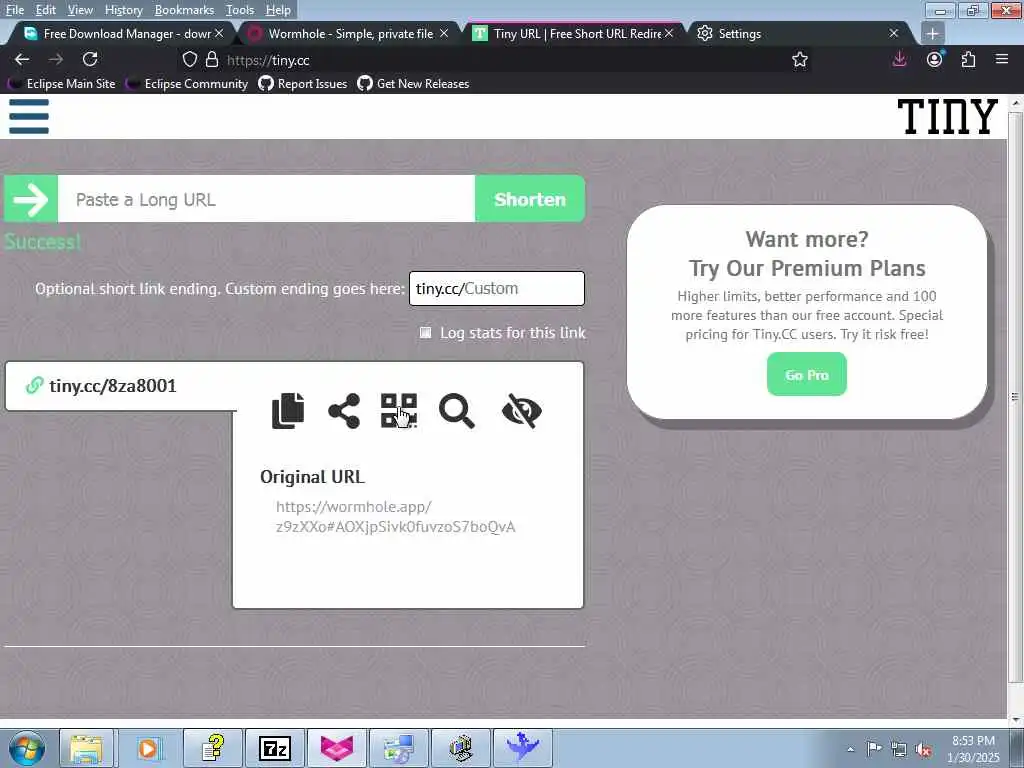Screen dimensions: 1024x768
Task: Open the Firefox account icon
Action: (935, 59)
